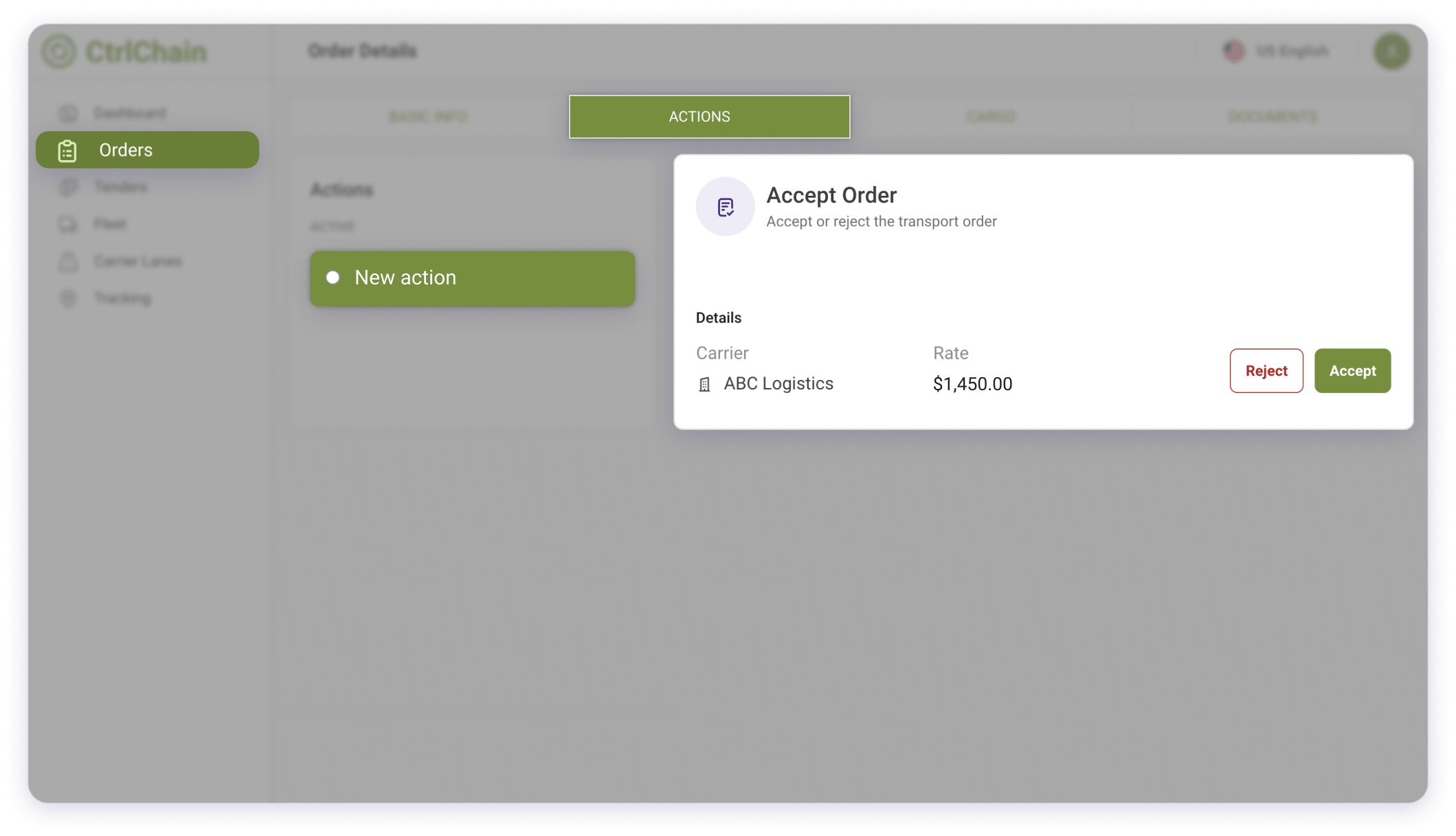Toggle the active status indicator on New action
This screenshot has height=836, width=1456.
click(x=335, y=278)
